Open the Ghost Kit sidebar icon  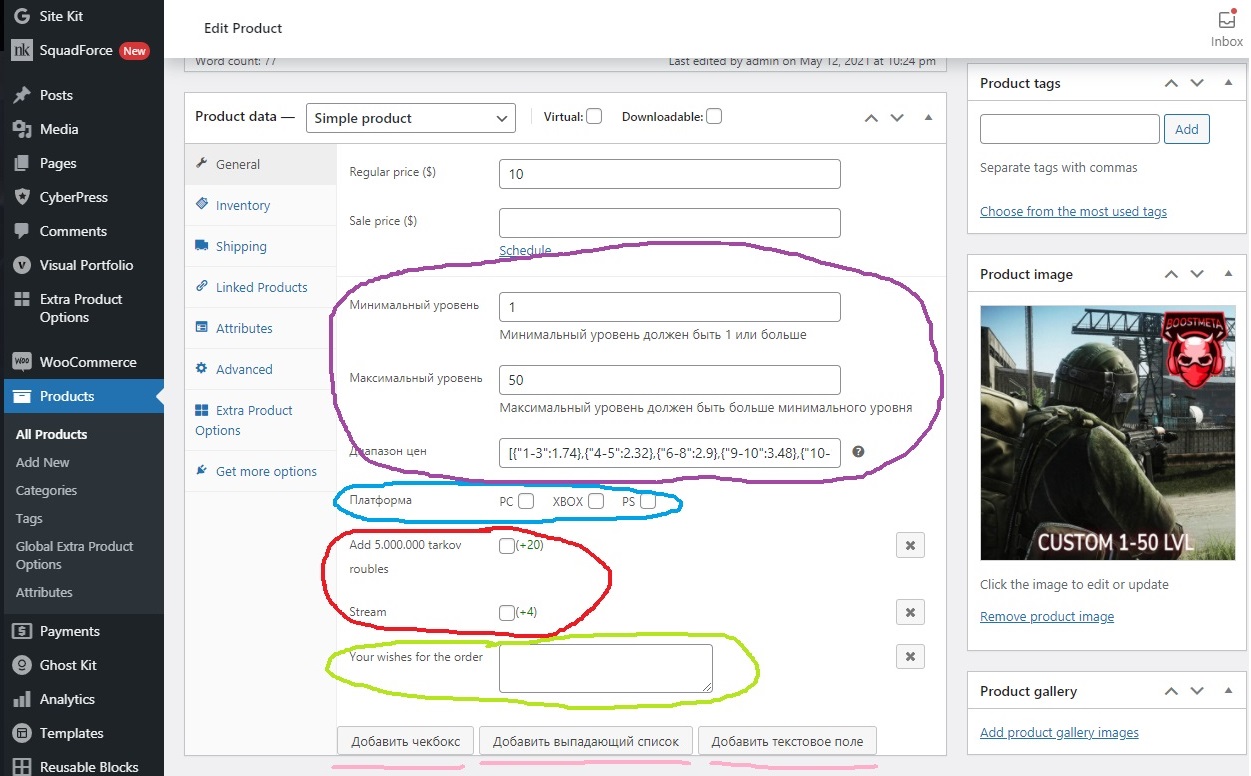21,665
